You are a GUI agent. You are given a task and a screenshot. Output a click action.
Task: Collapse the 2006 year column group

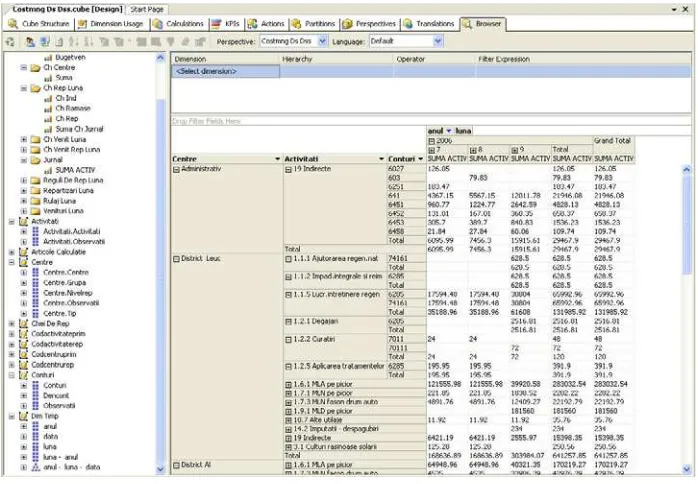click(x=431, y=141)
